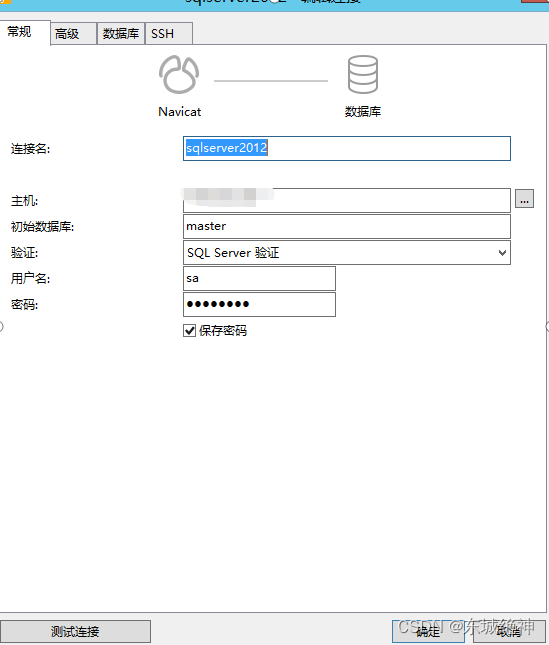Click the Navicat caption under logo

(x=180, y=112)
